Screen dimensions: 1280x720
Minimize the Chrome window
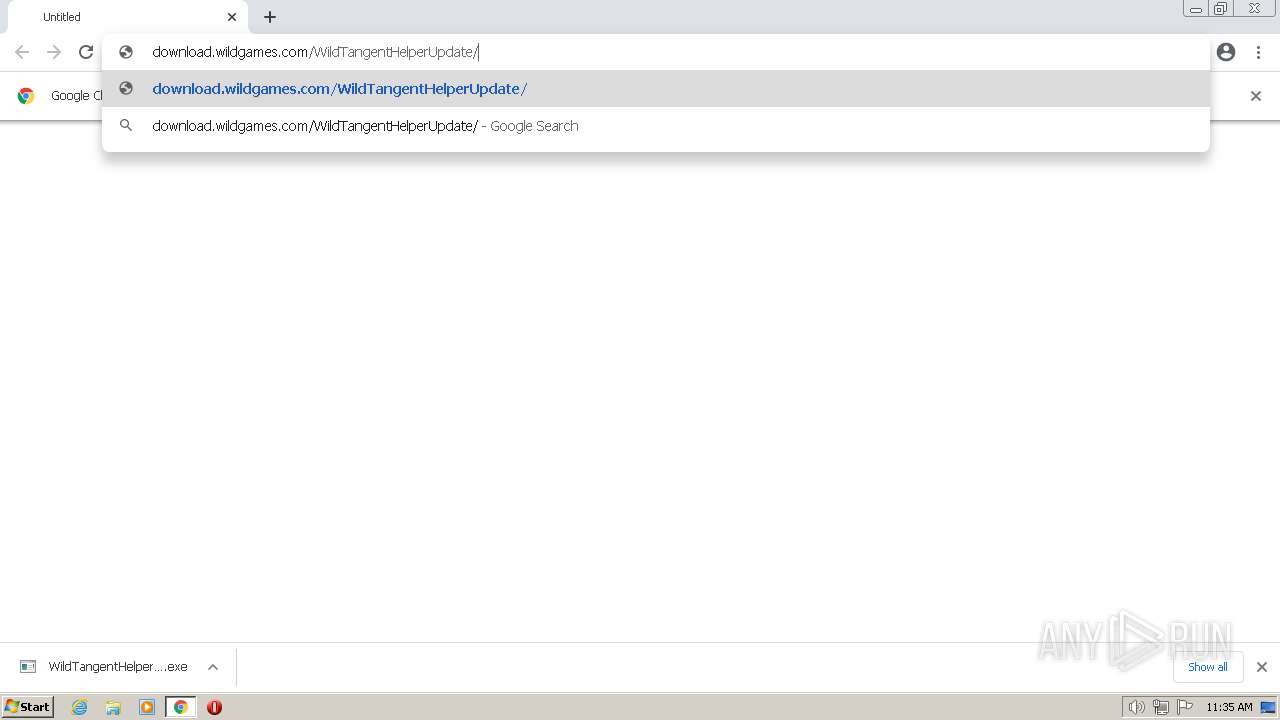pyautogui.click(x=1196, y=9)
